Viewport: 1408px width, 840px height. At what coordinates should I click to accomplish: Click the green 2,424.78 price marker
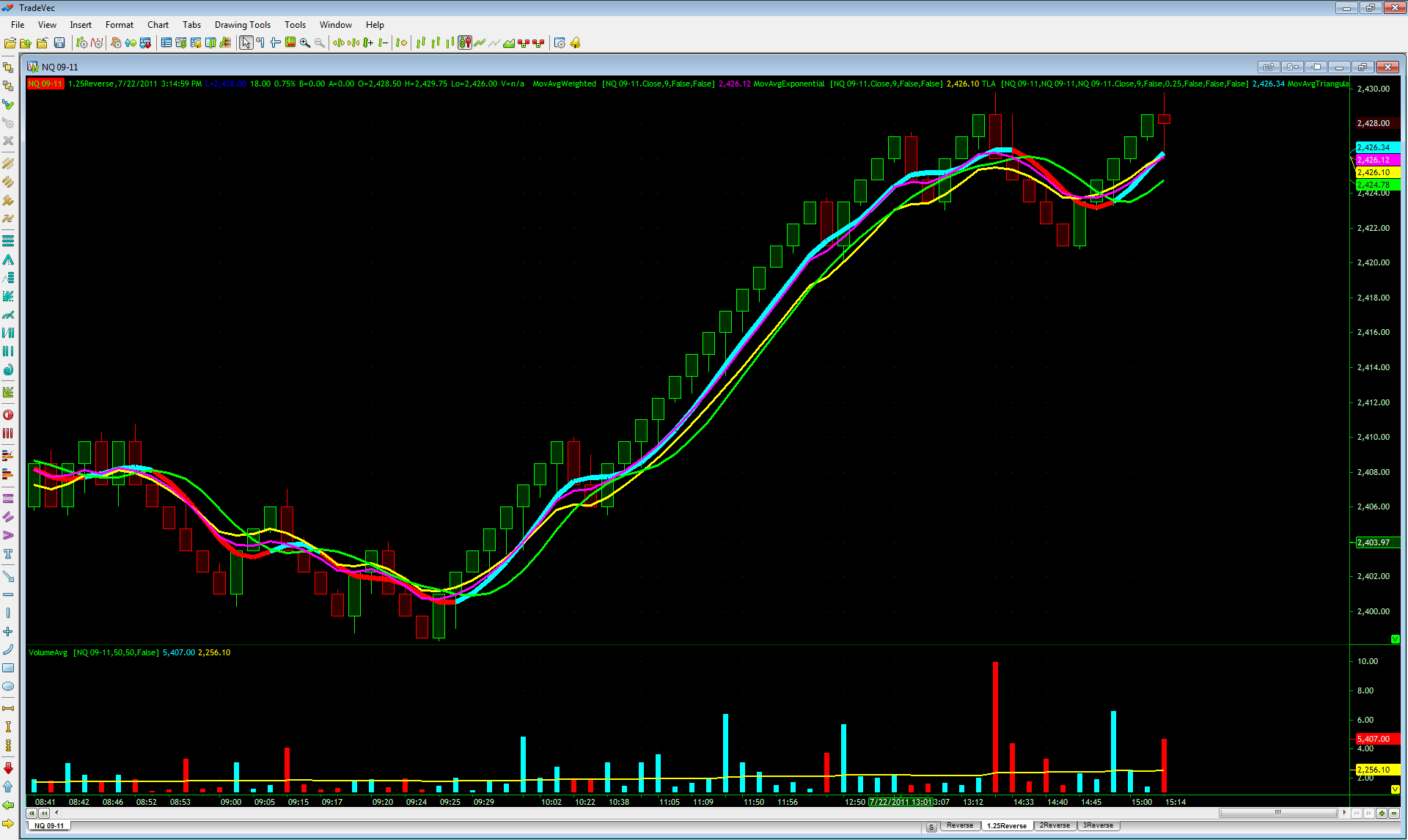[1378, 185]
